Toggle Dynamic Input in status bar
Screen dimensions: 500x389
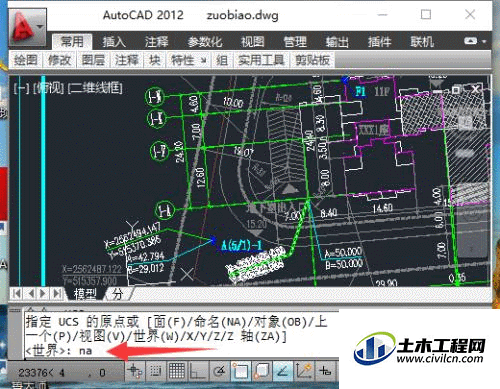pyautogui.click(x=325, y=371)
